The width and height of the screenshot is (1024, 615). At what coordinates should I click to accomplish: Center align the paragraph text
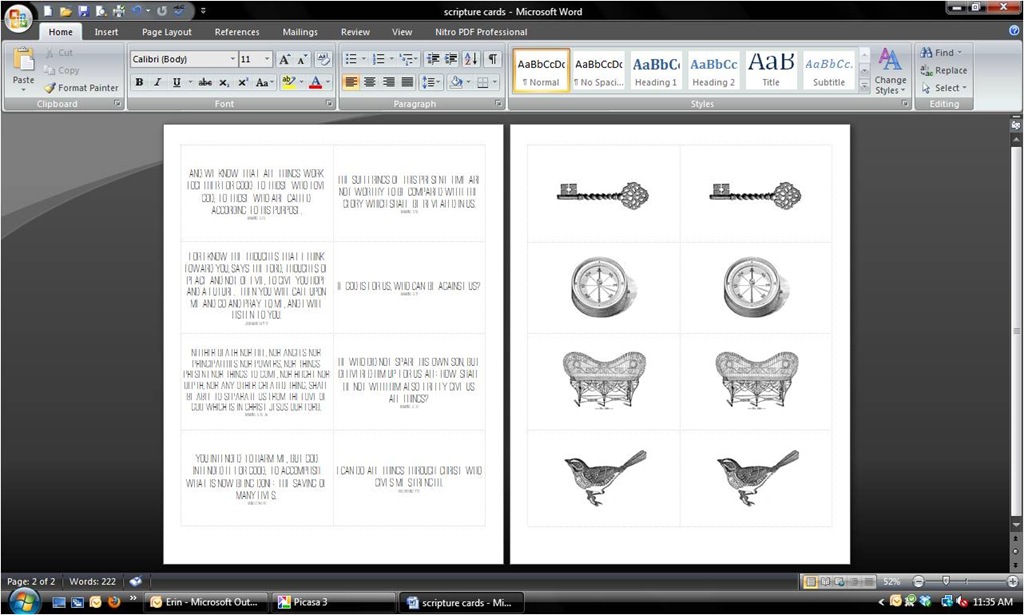(x=370, y=82)
